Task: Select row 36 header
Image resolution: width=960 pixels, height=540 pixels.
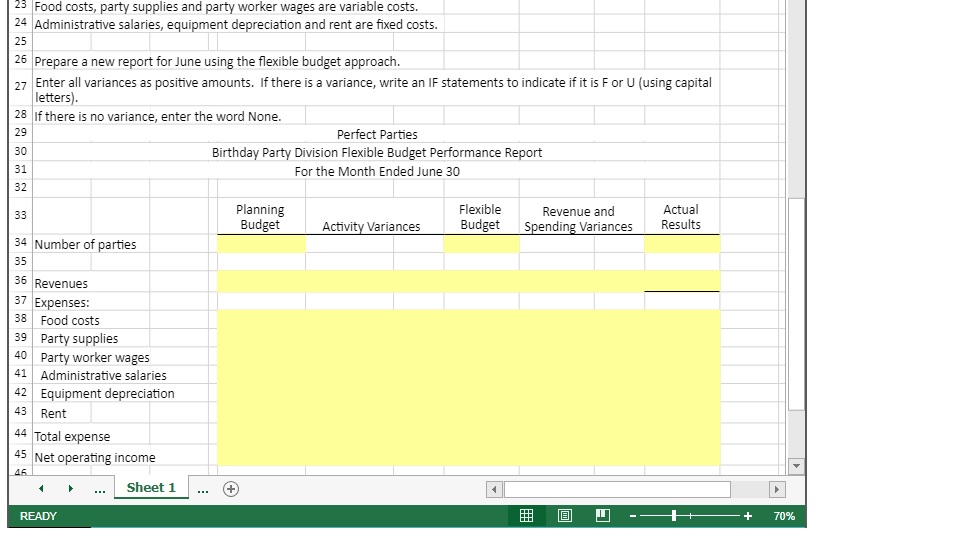Action: click(x=20, y=280)
